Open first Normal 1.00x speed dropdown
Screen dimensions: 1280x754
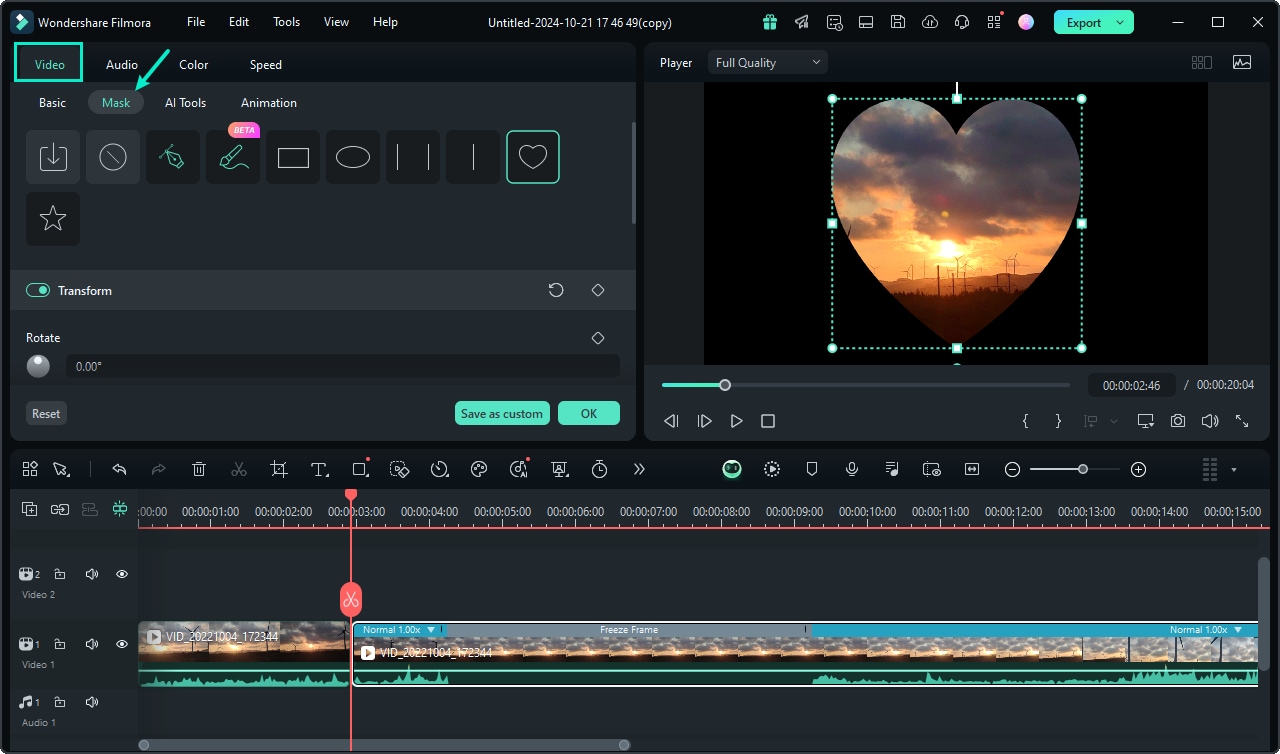pos(431,630)
